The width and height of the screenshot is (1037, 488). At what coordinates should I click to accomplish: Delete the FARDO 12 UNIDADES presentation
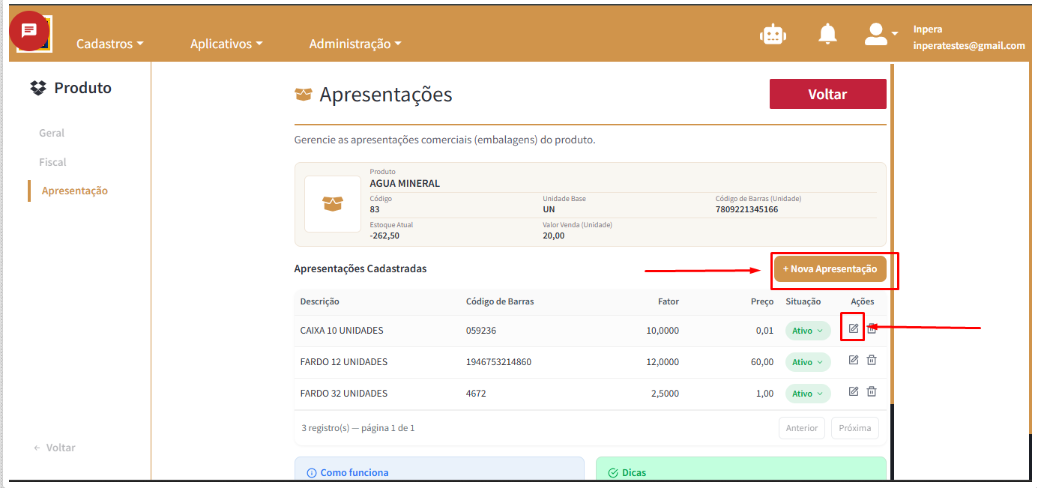(x=872, y=360)
